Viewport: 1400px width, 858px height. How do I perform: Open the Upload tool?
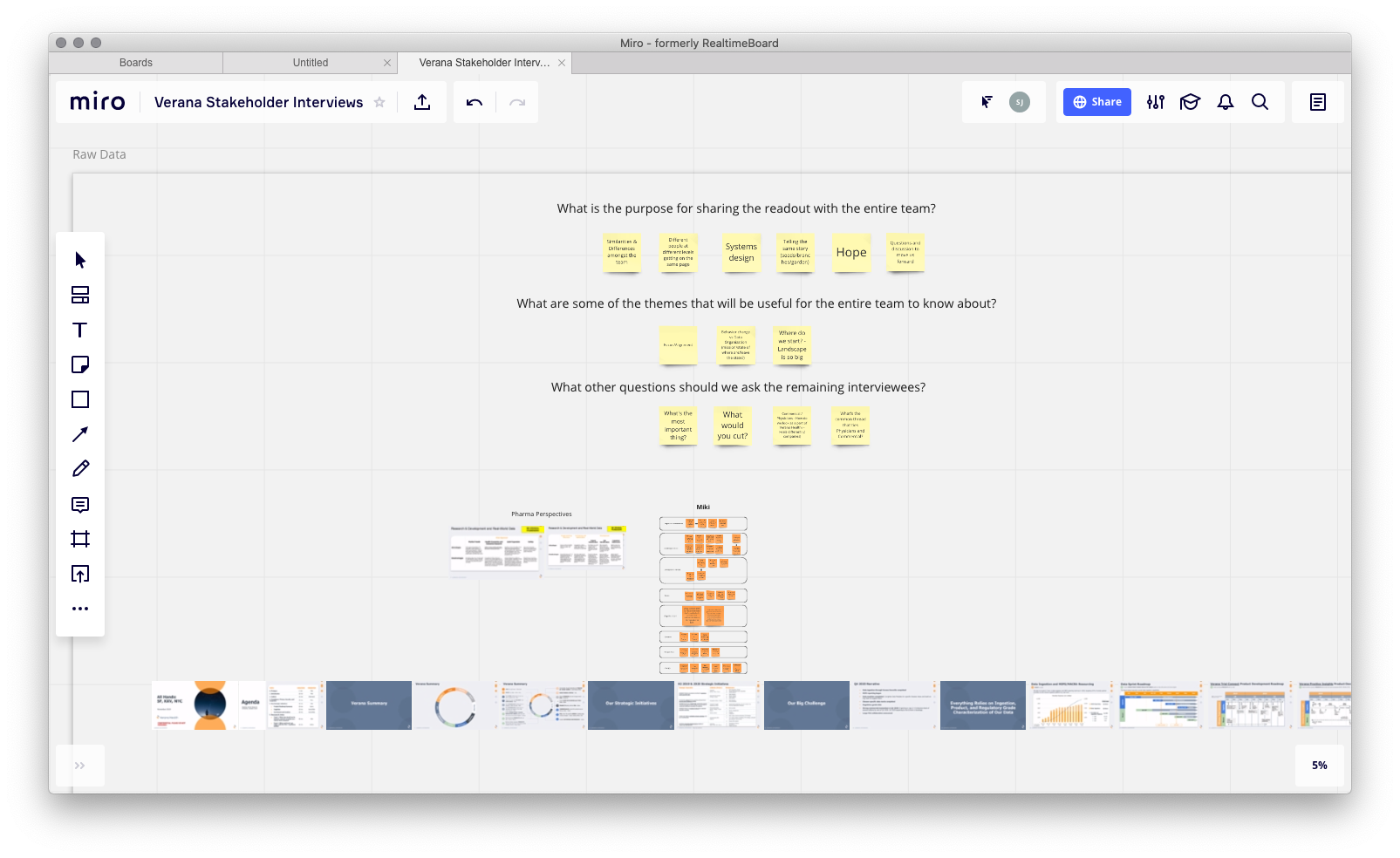tap(80, 574)
